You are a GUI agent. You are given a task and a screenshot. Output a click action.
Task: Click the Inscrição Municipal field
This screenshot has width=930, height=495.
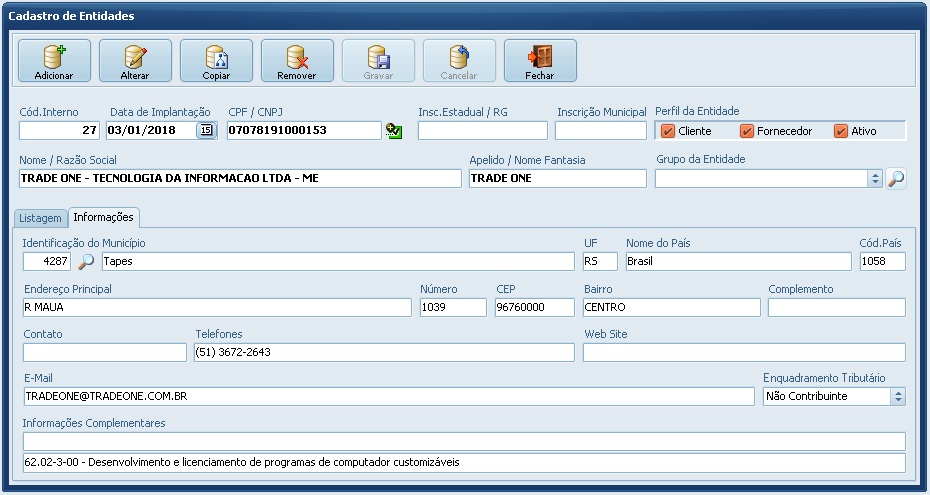pos(601,130)
